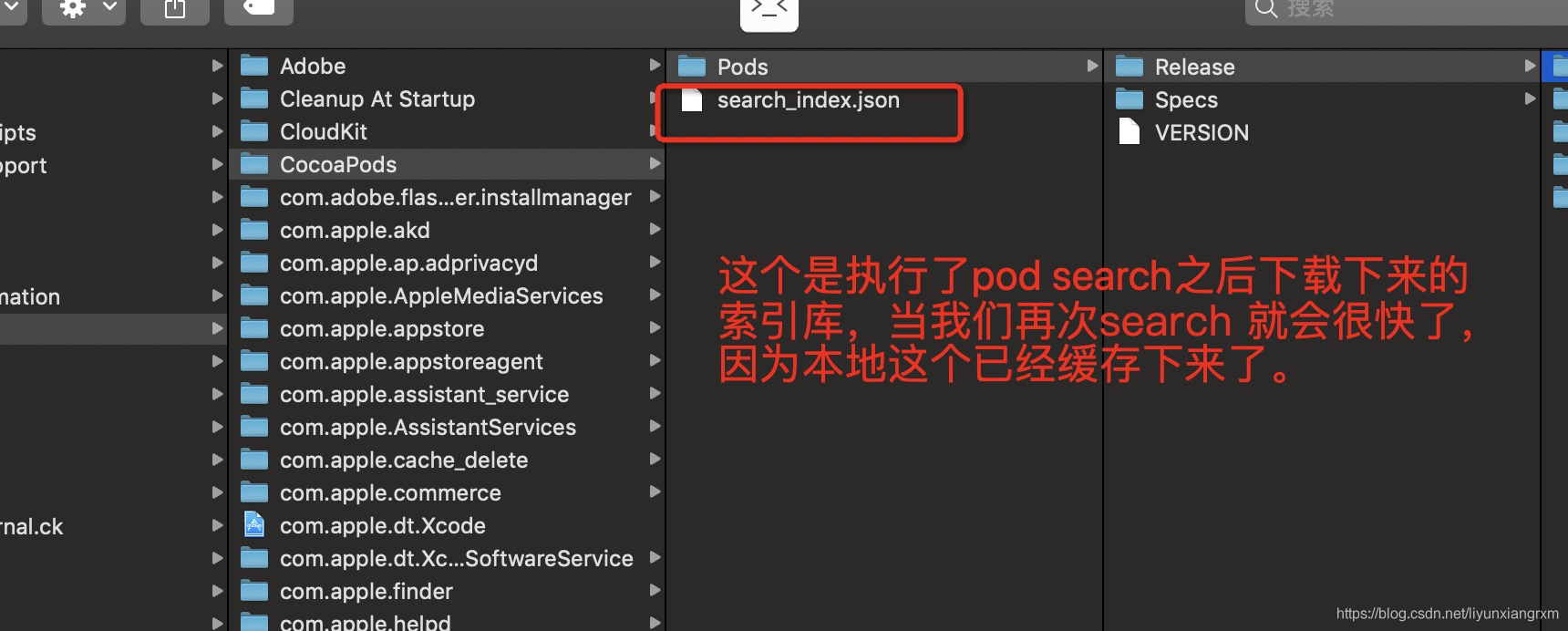Screen dimensions: 1568x631
Task: Select the row ending in "nation"
Action: (x=113, y=296)
